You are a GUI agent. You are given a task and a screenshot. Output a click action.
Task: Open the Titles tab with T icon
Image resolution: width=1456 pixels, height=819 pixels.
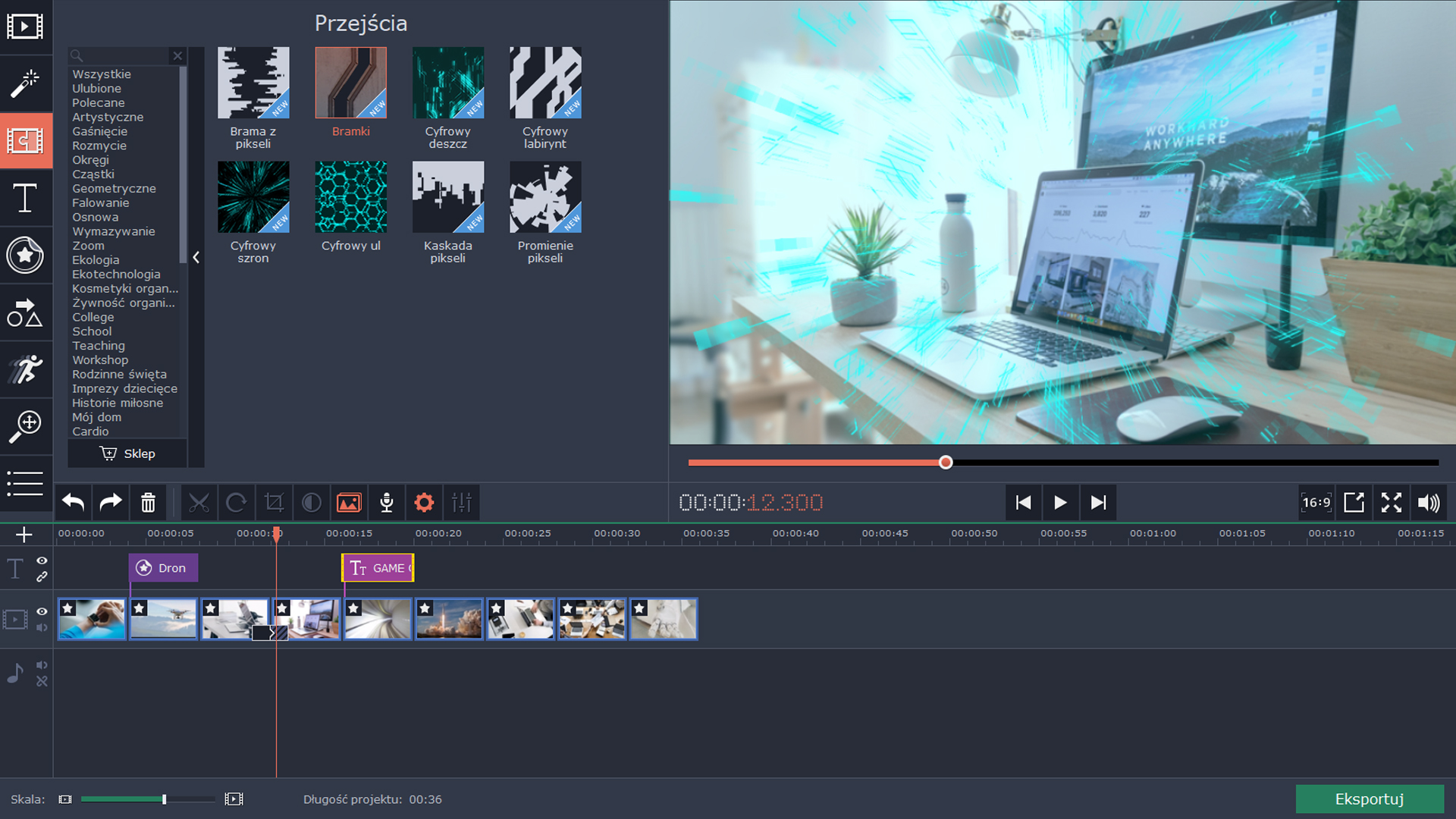click(25, 198)
